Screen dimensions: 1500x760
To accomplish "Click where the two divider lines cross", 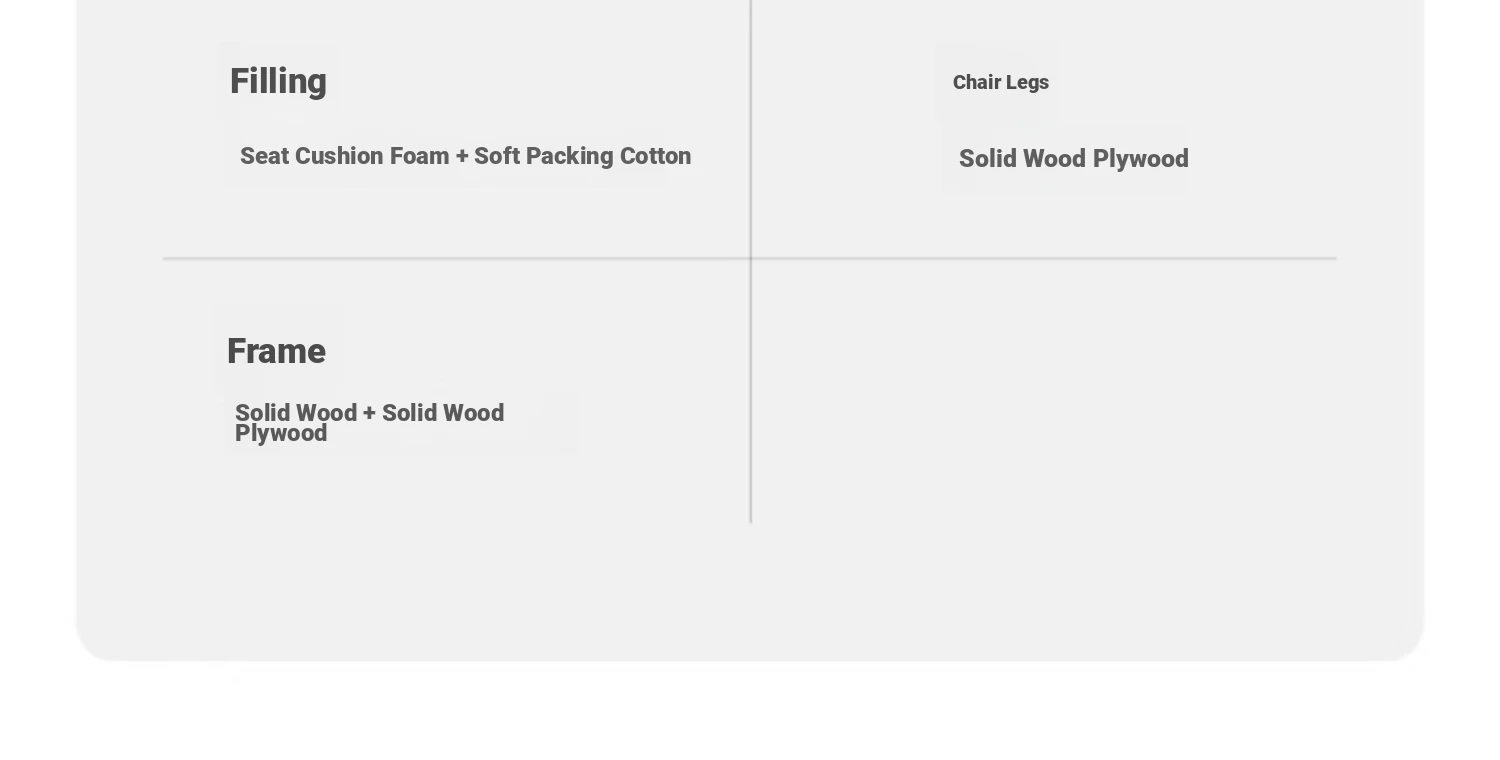I will tap(751, 258).
